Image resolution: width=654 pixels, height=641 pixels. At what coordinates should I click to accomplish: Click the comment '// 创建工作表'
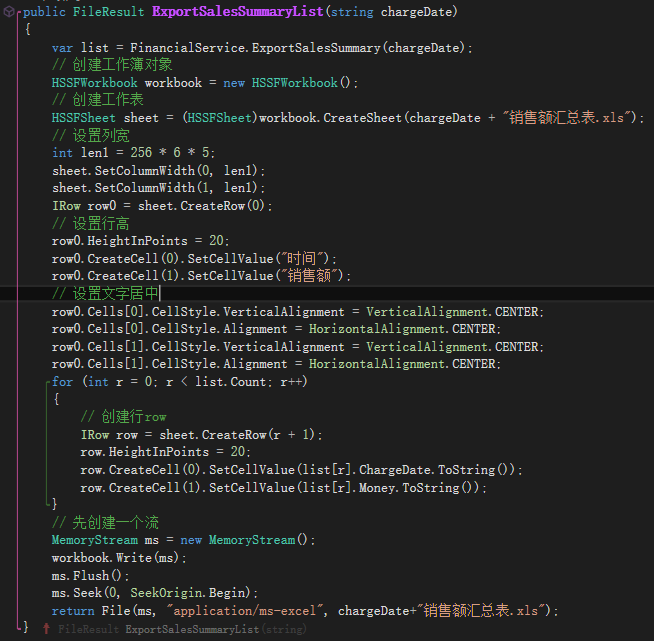coord(98,100)
